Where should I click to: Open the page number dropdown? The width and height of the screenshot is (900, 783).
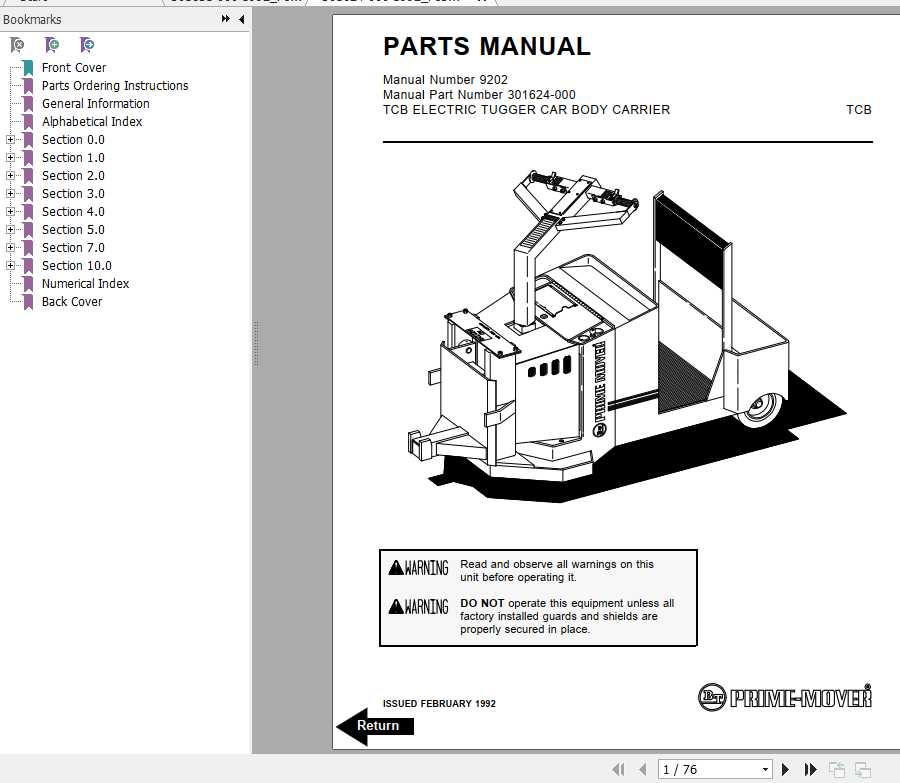[x=765, y=769]
